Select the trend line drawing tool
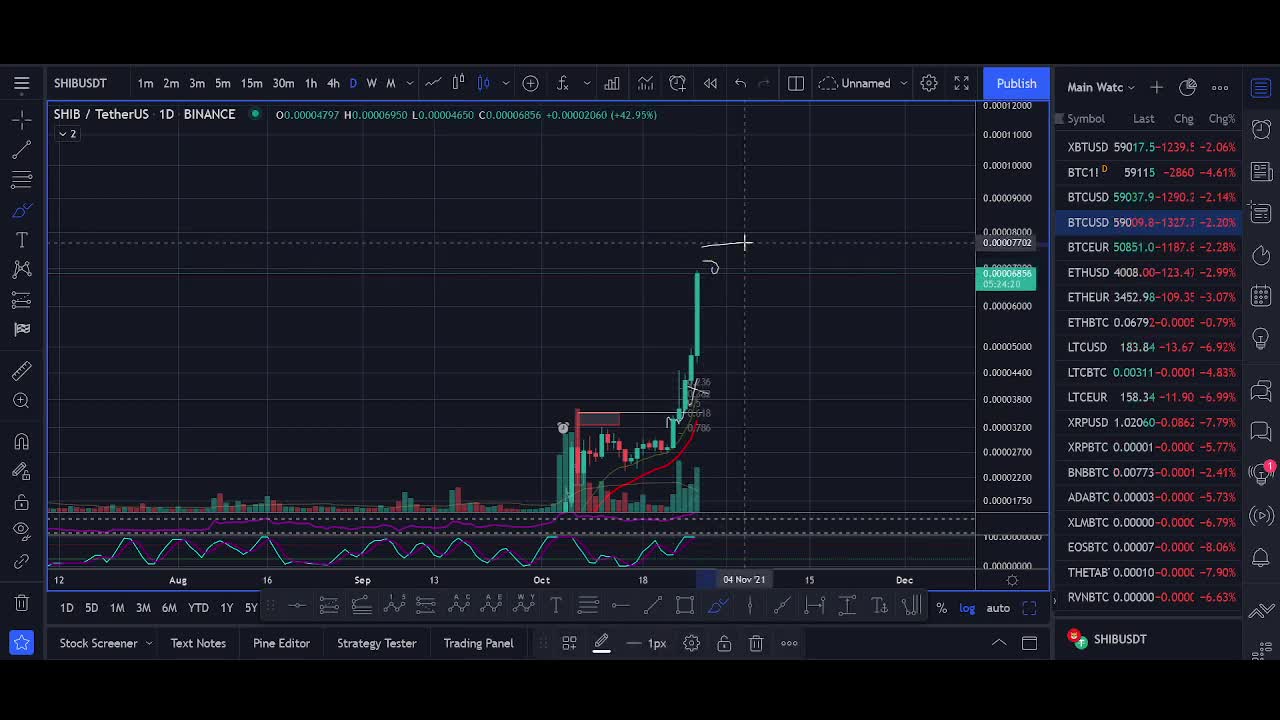The height and width of the screenshot is (720, 1280). (x=22, y=150)
